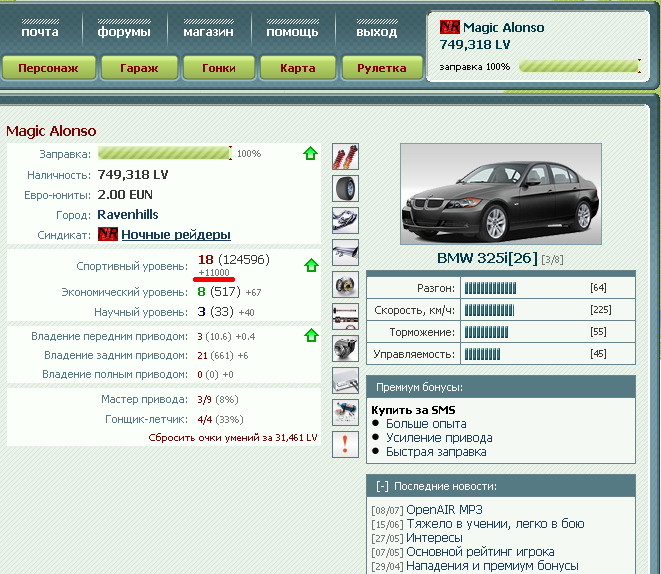The width and height of the screenshot is (661, 574).
Task: Go to the Гараж tab
Action: coord(139,68)
